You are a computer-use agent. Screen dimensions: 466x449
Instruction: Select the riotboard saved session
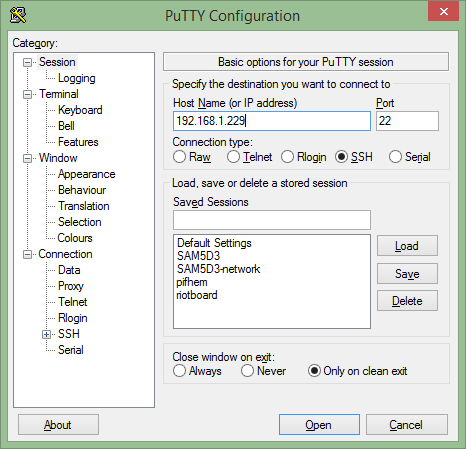pyautogui.click(x=197, y=295)
